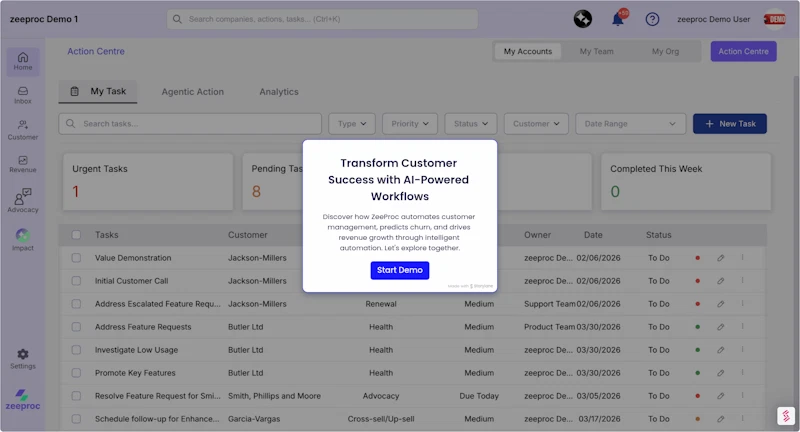Click the black sparkle AI icon in header
This screenshot has height=432, width=800.
pyautogui.click(x=583, y=19)
